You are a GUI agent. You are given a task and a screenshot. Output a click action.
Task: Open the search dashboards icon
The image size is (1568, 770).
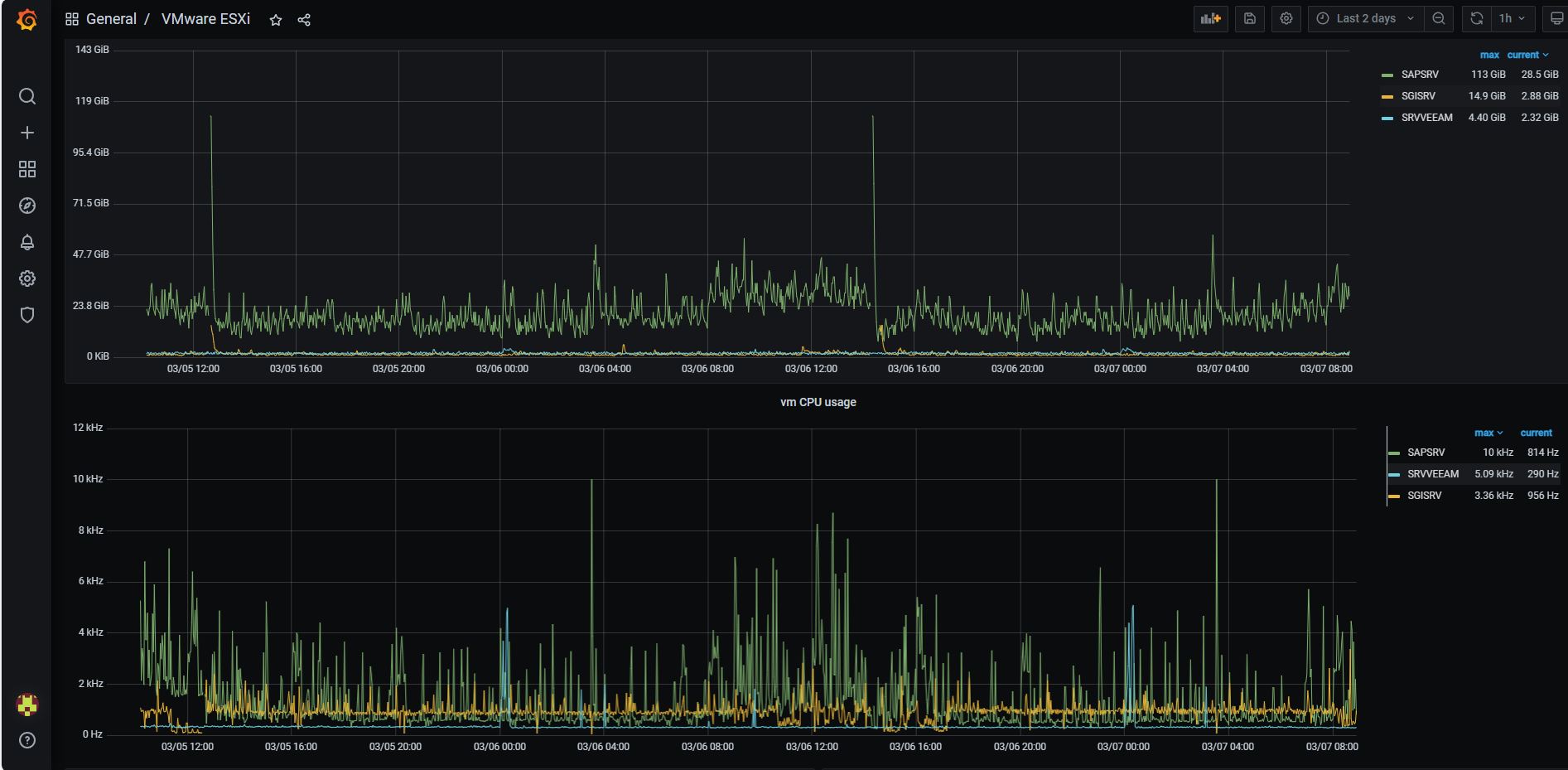coord(27,96)
